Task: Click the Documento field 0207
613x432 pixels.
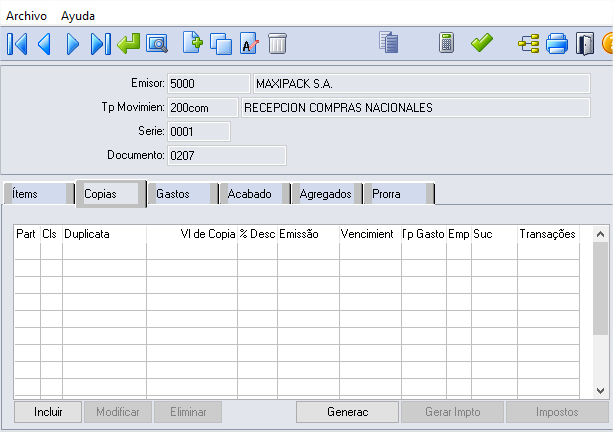Action: (x=227, y=156)
